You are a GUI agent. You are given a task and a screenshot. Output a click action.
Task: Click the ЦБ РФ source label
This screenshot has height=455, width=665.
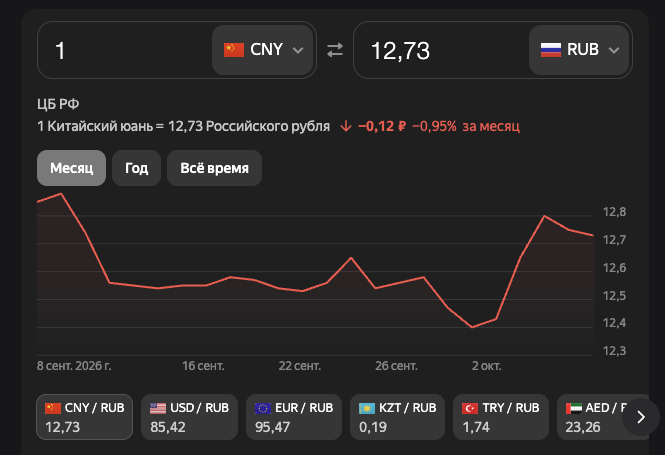click(x=58, y=104)
